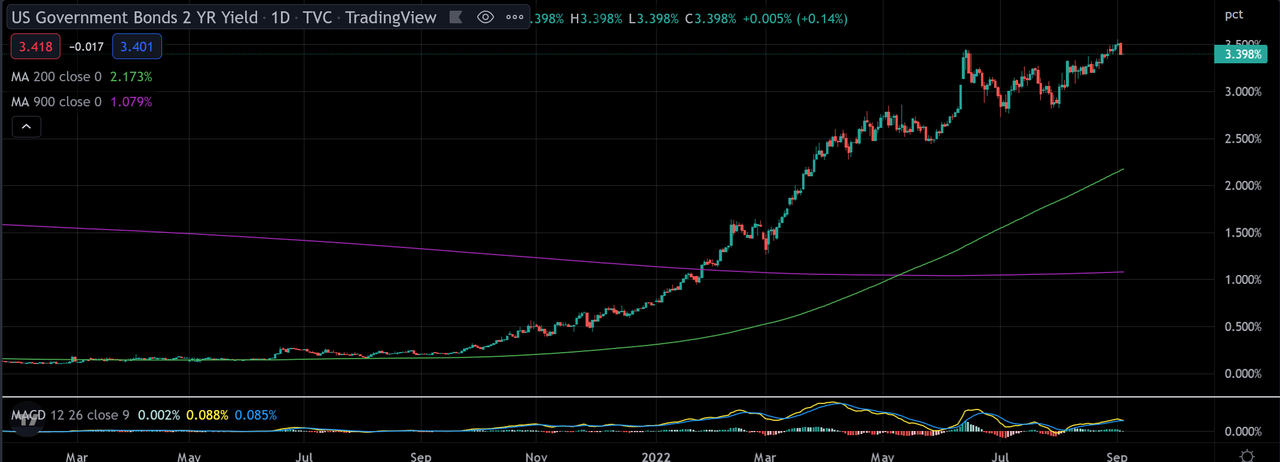The image size is (1280, 462).
Task: Click the first Mar label on time axis
Action: coord(77,455)
